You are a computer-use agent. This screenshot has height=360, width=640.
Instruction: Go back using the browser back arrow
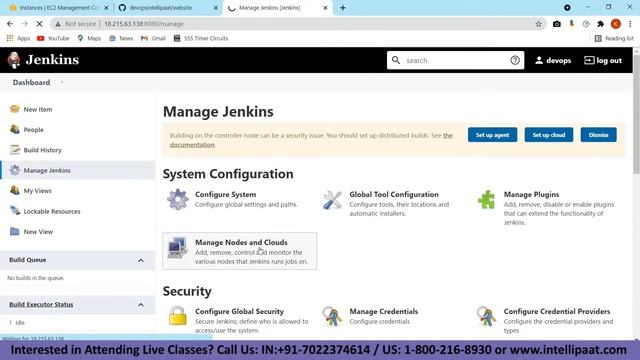10,24
